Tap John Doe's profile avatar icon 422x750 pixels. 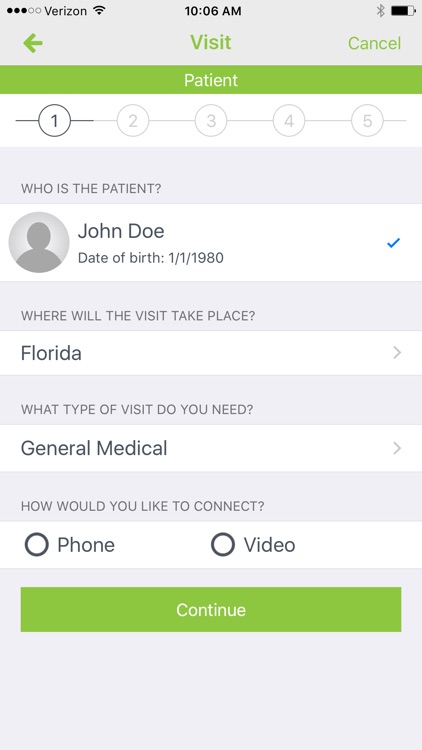pos(39,243)
